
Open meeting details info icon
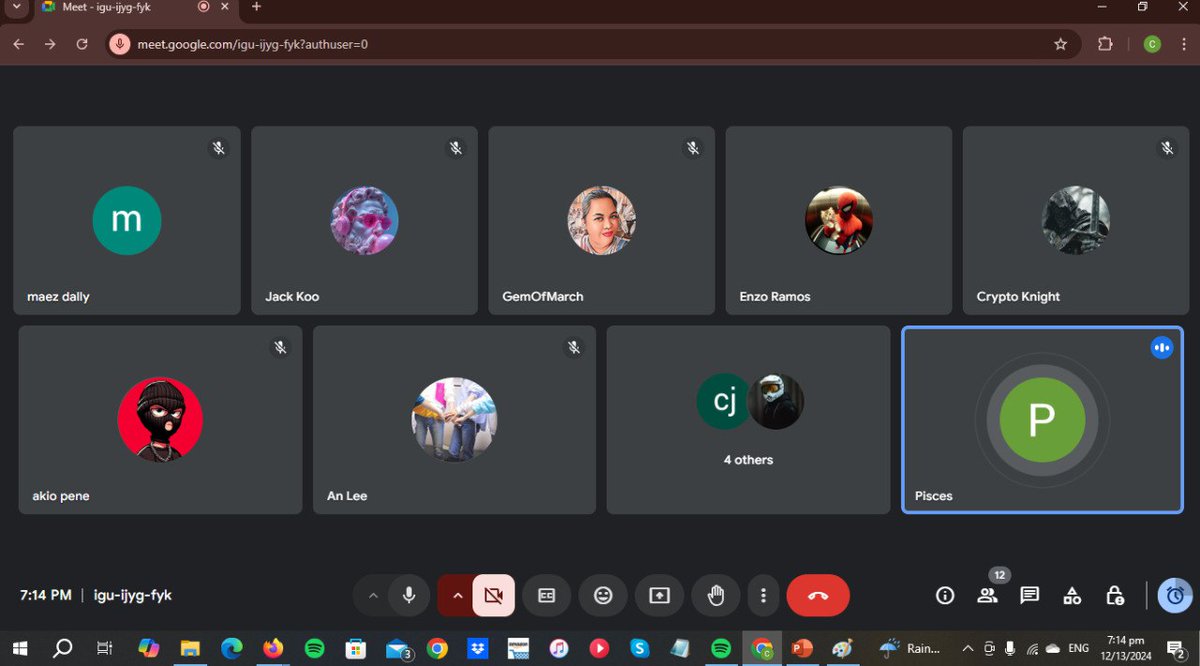(945, 595)
